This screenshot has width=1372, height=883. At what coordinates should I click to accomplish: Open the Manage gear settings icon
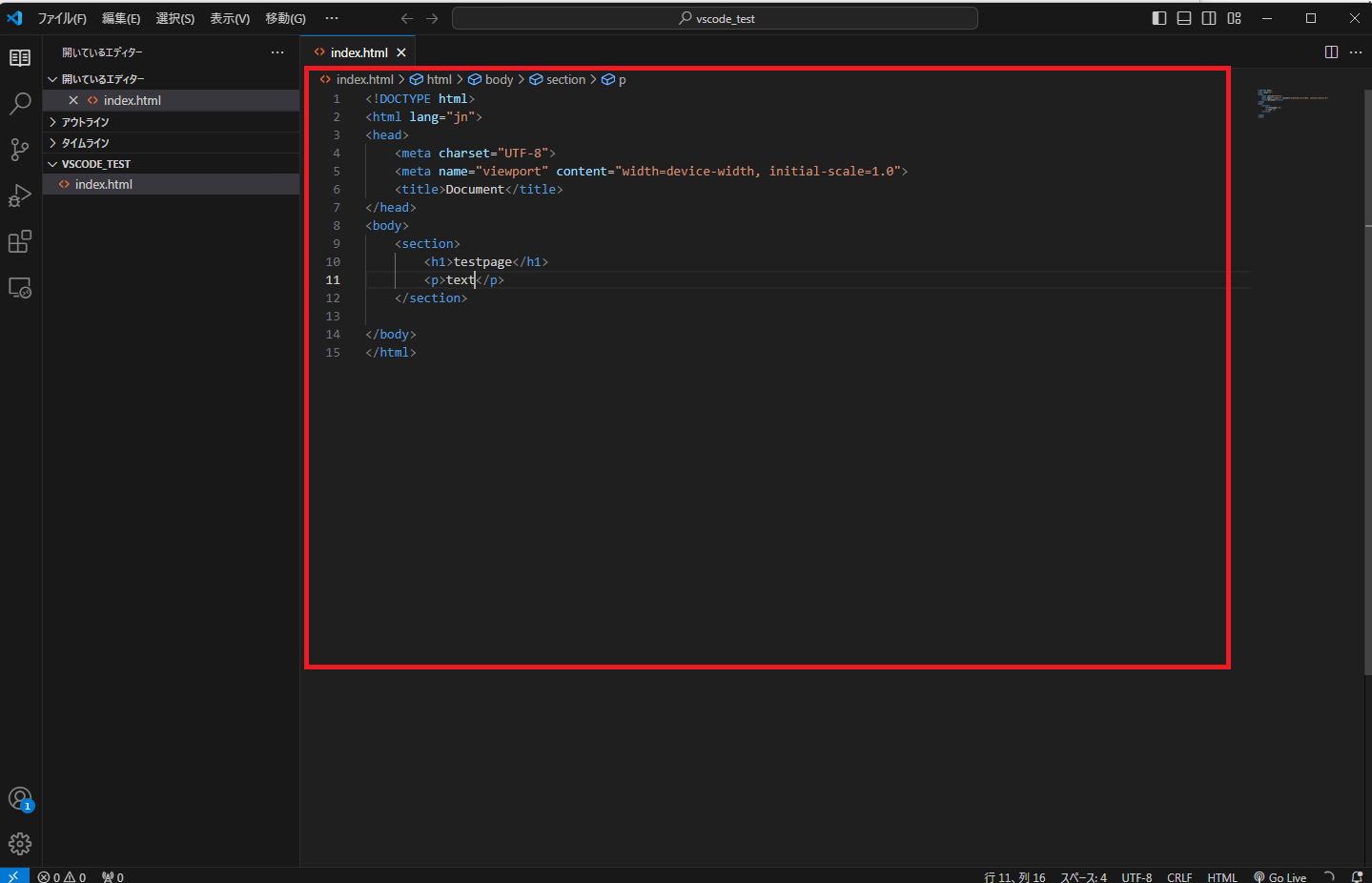click(20, 844)
